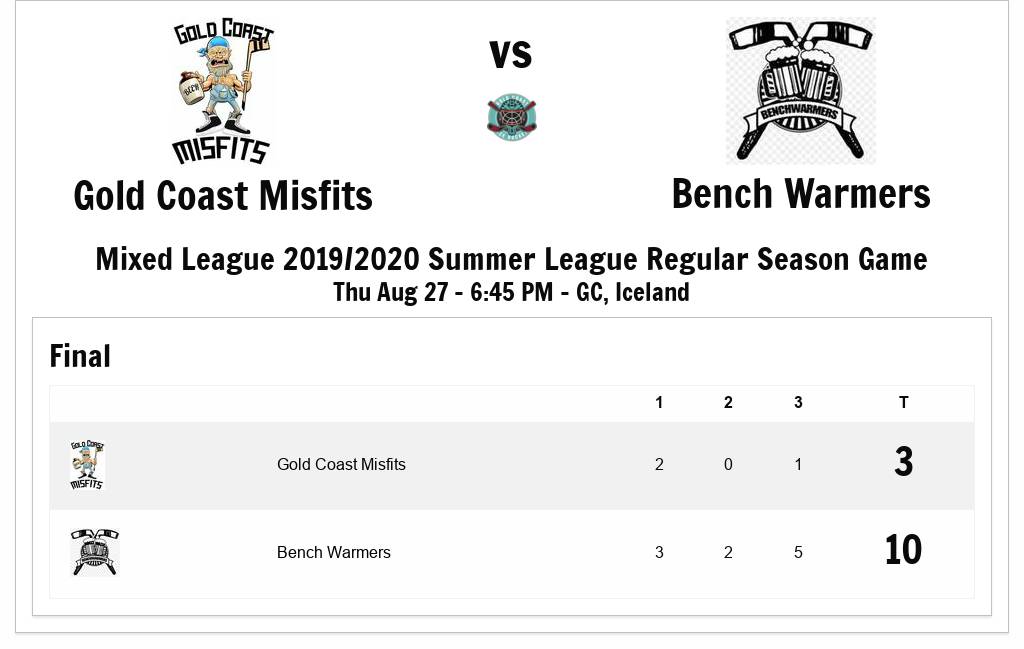
Task: Open the Gold Coast Misfits team heading
Action: pos(223,195)
